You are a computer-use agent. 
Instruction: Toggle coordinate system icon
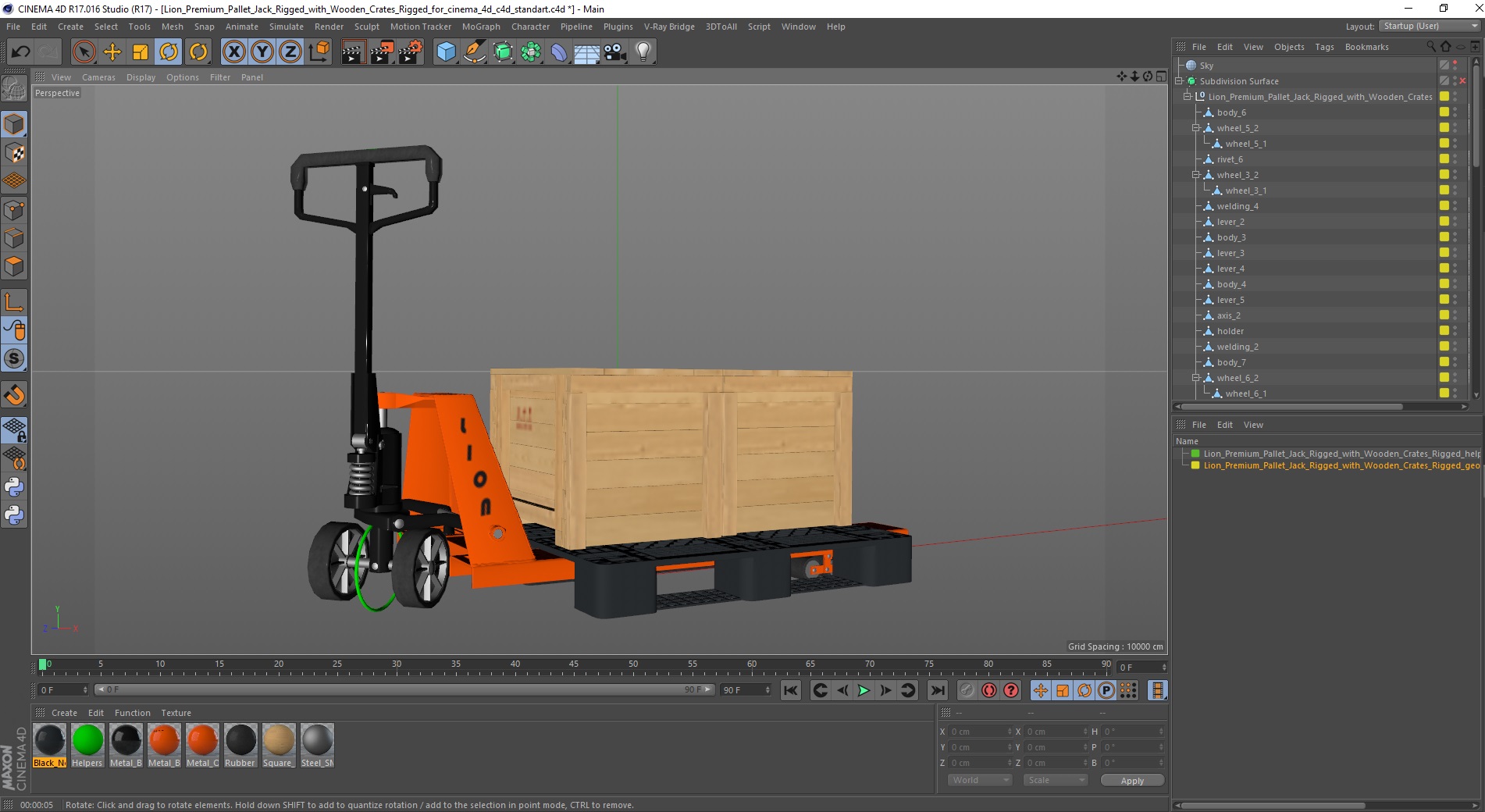[x=319, y=52]
